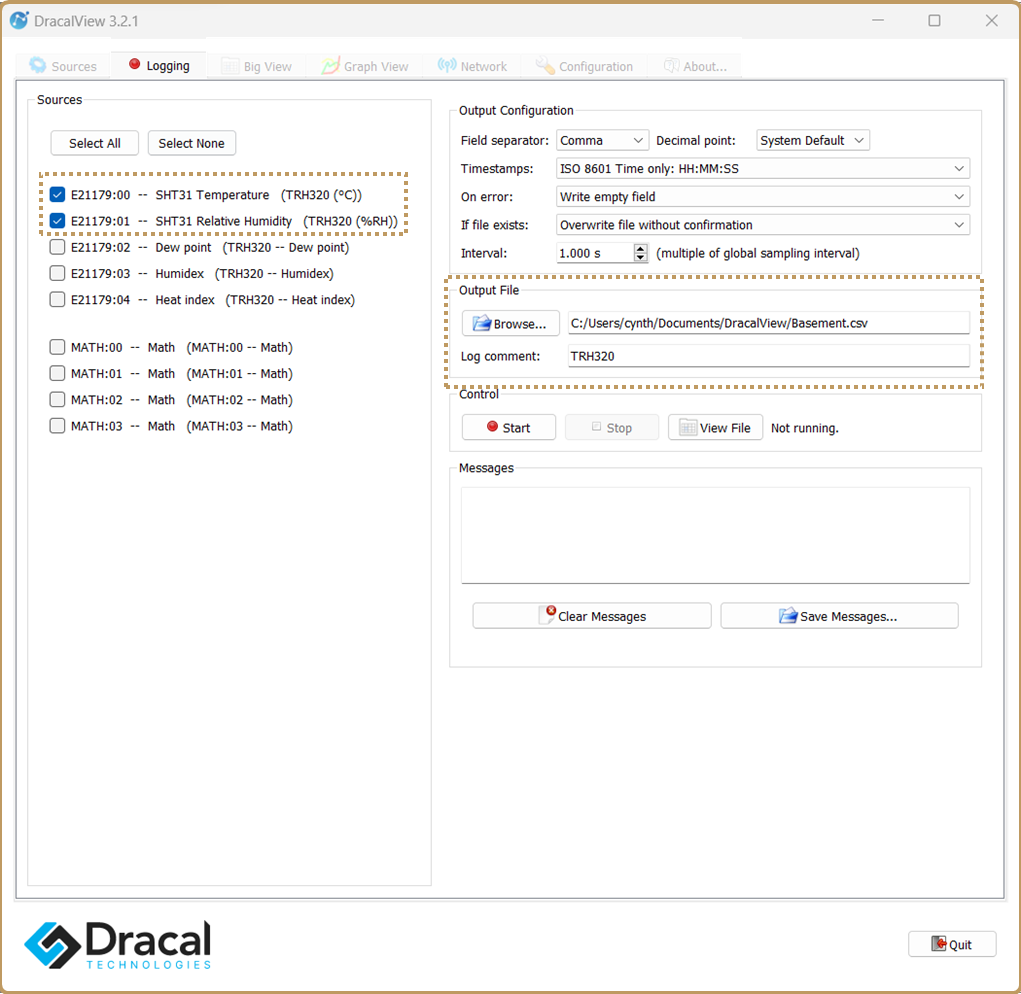Click the Interval value field
The height and width of the screenshot is (994, 1021).
click(x=595, y=253)
